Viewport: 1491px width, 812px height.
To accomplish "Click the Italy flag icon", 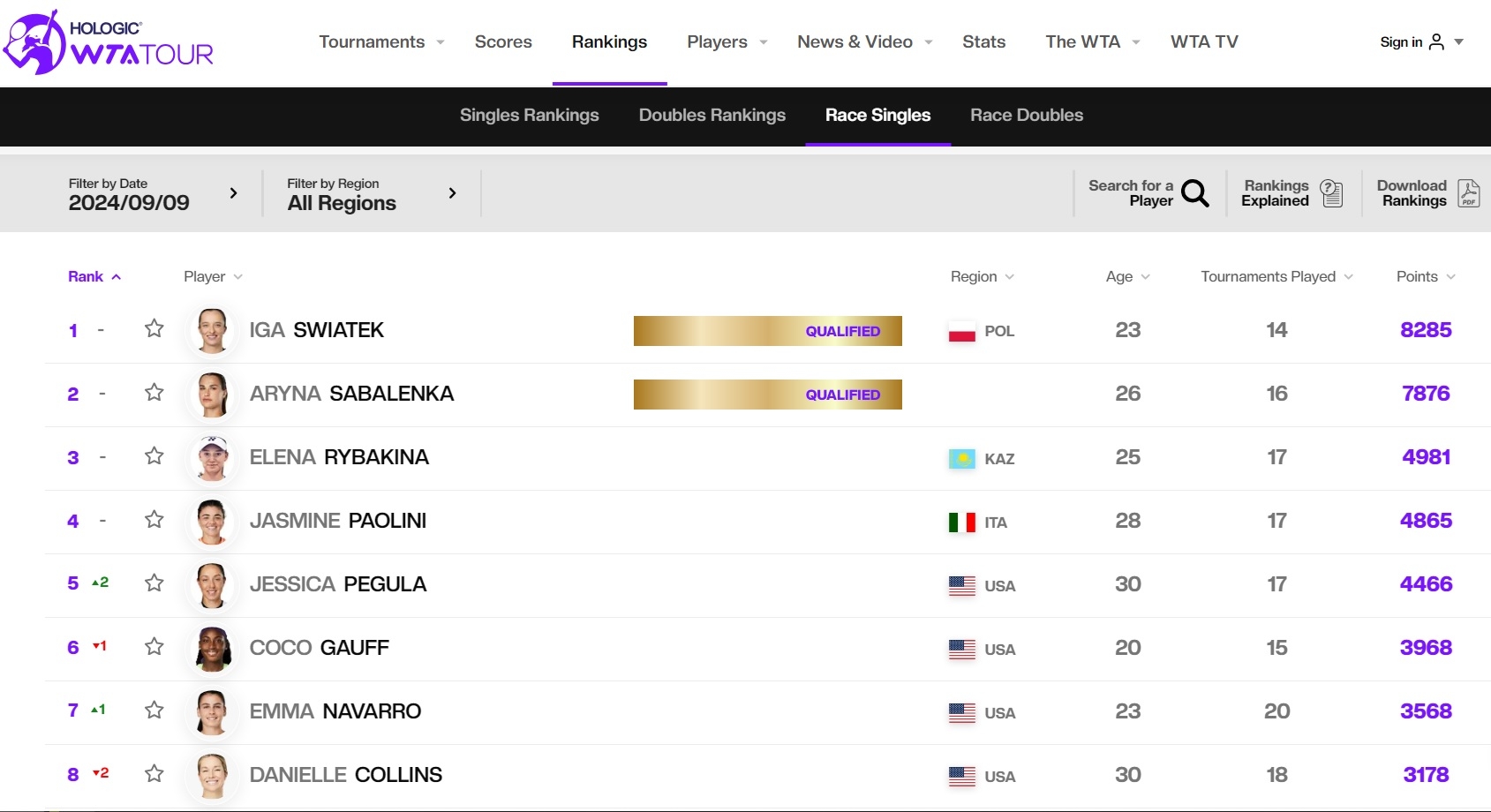I will [x=961, y=523].
